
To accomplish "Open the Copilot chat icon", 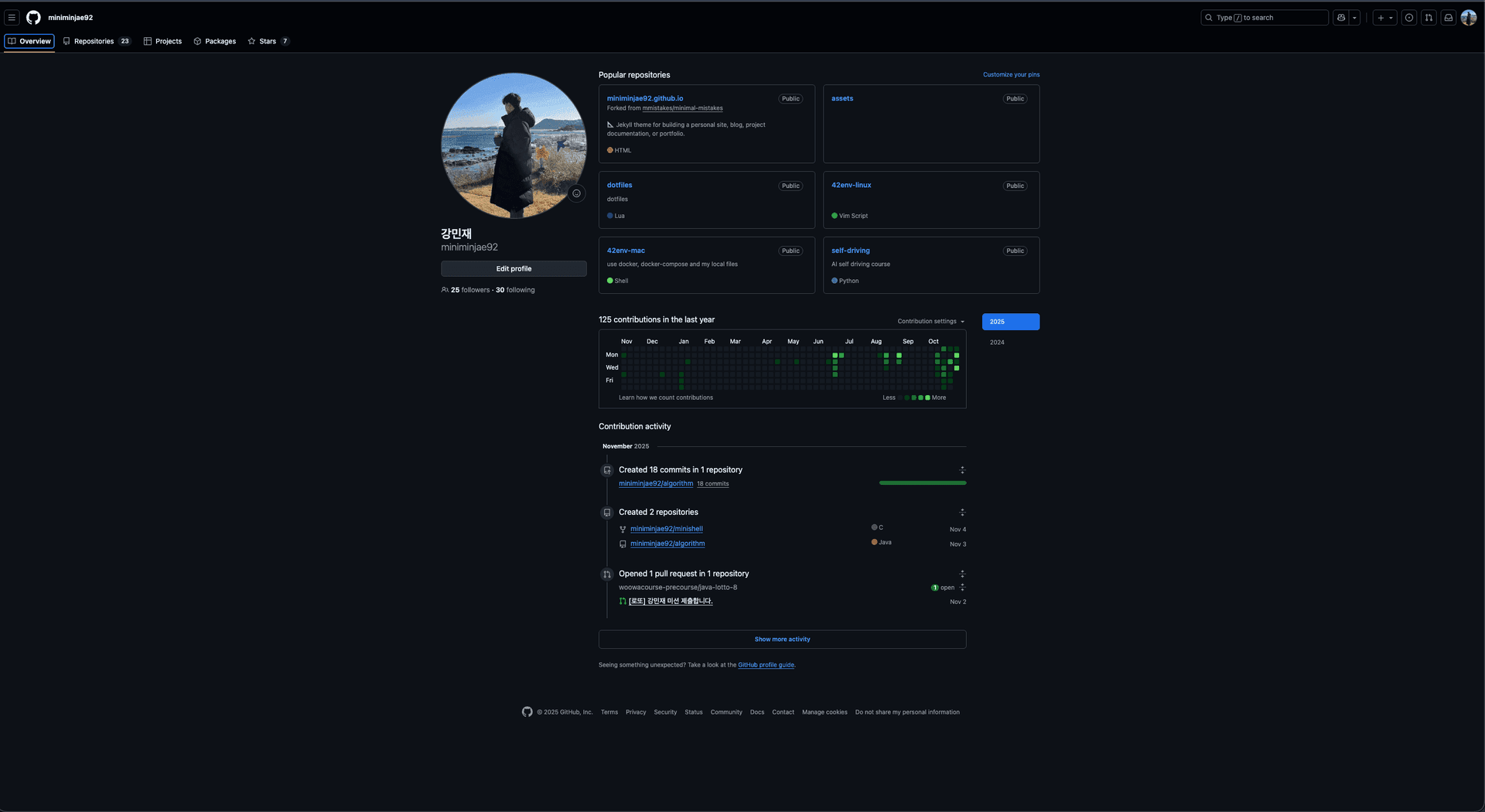I will [x=1341, y=18].
